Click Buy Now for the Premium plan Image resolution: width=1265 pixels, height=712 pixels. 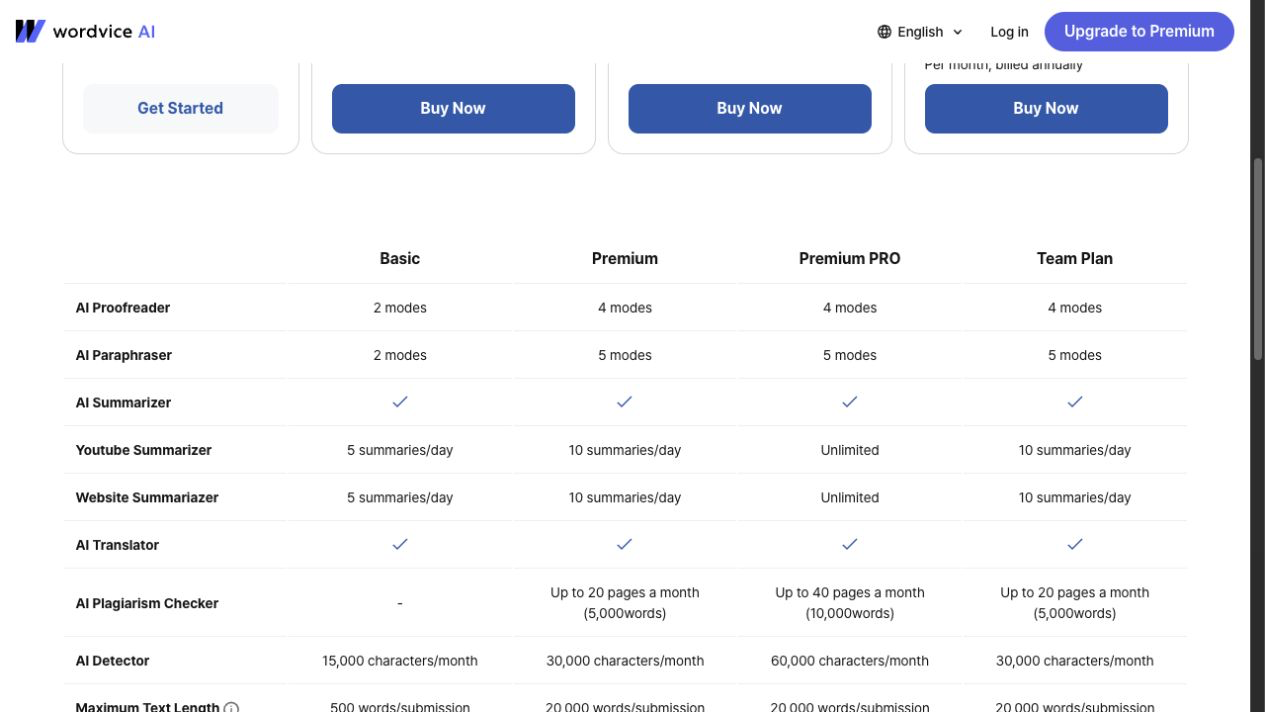[453, 108]
